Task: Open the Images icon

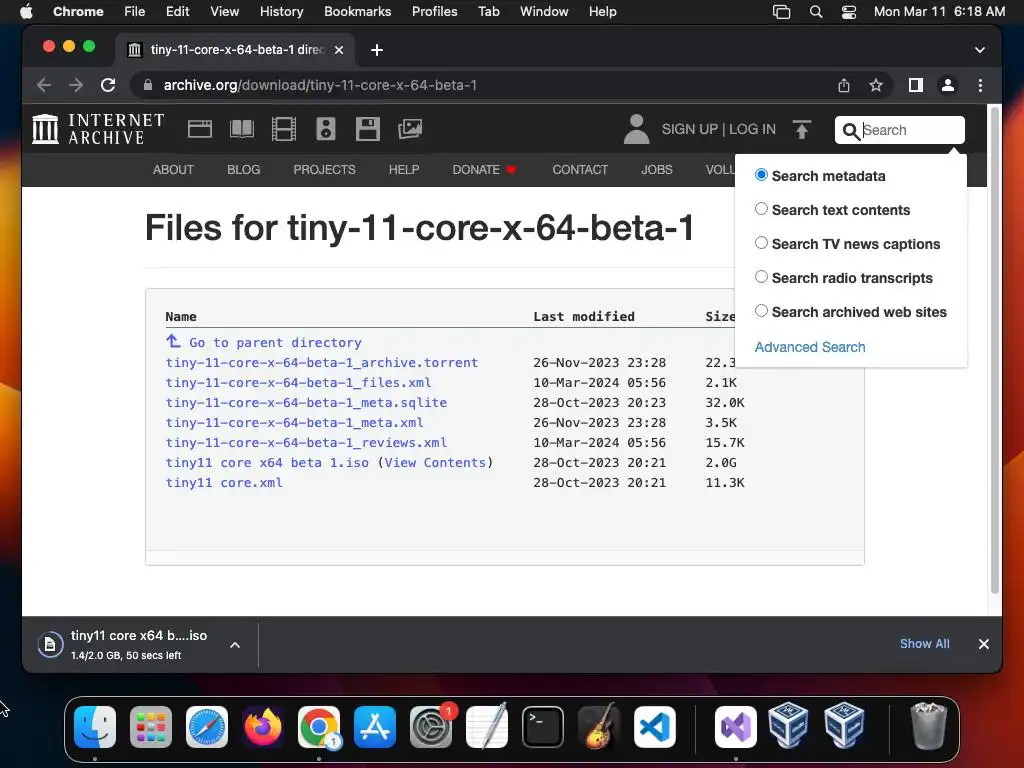Action: coord(410,129)
